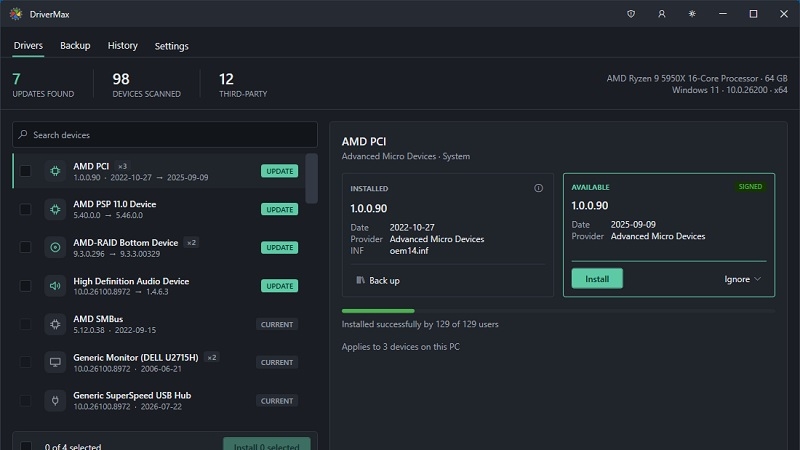Click 'Installed successfully by 129 of 129 users'
Screen dimensions: 800x450
coord(420,324)
